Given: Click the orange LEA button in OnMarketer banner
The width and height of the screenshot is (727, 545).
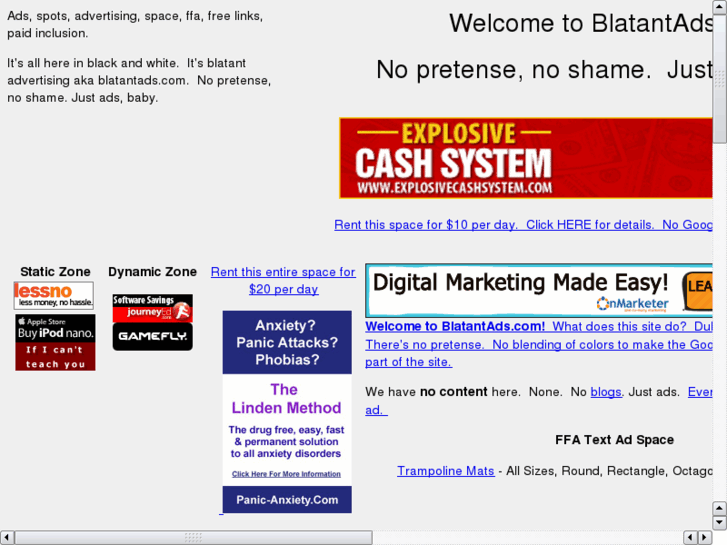Looking at the screenshot, I should [697, 290].
